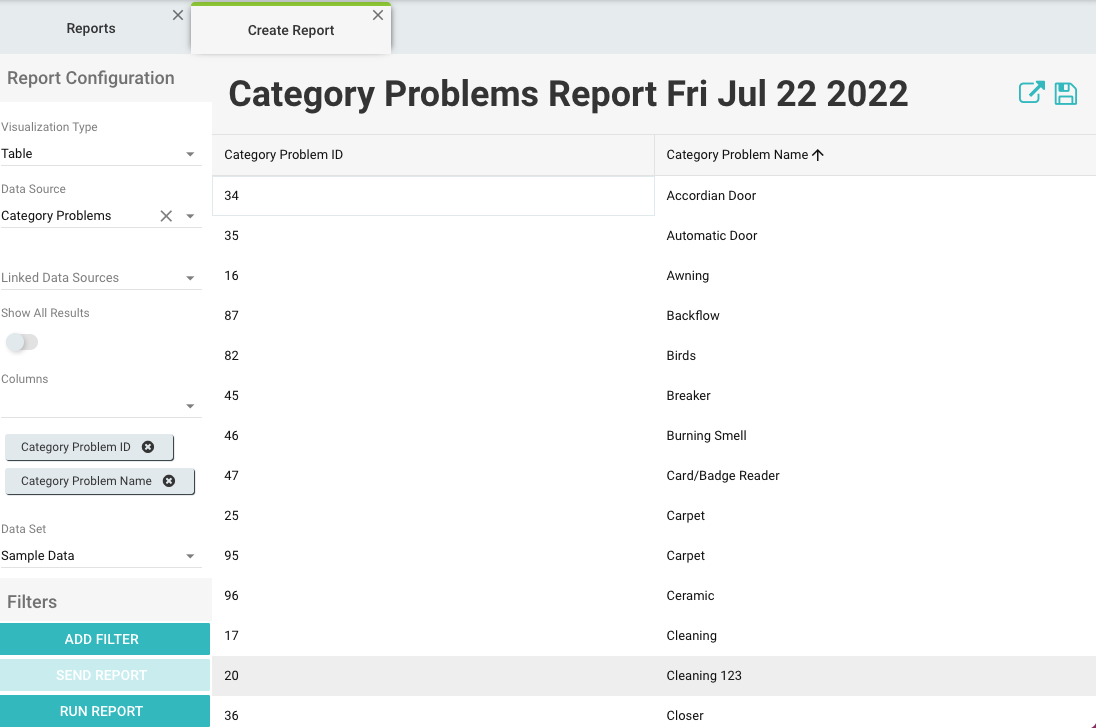Image resolution: width=1096 pixels, height=728 pixels.
Task: Click the export report icon
Action: [x=1031, y=93]
